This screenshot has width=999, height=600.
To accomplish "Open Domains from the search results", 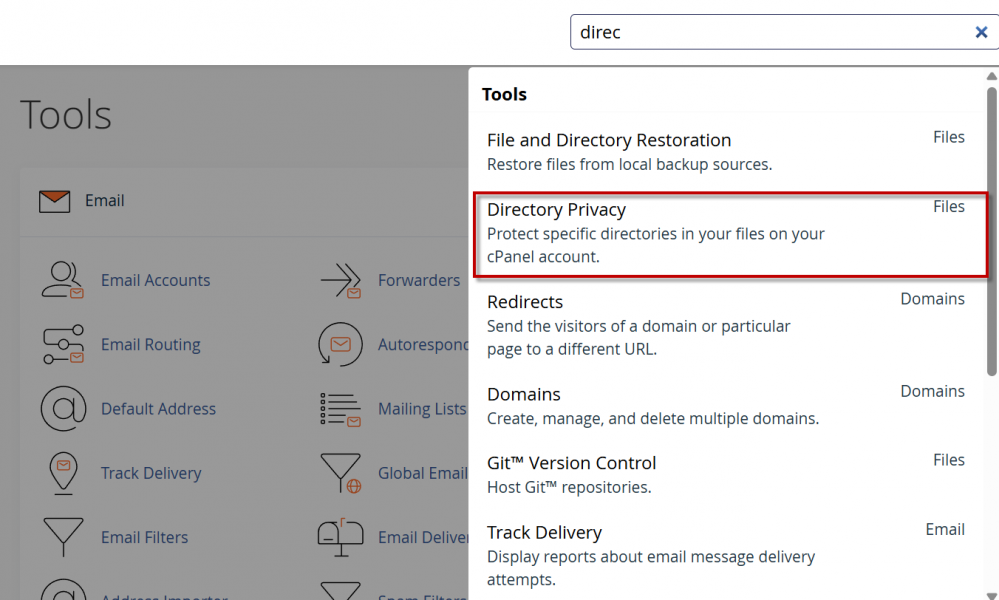I will click(523, 394).
